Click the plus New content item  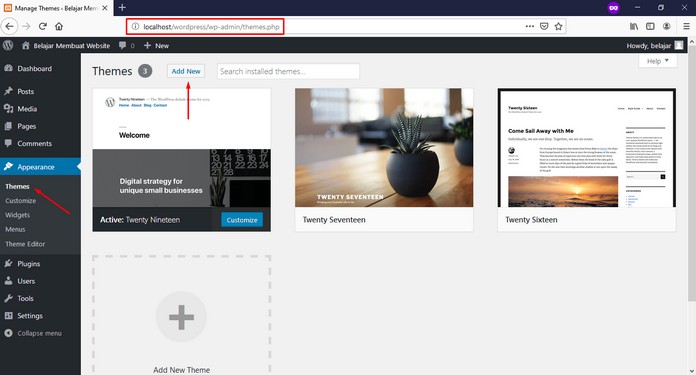[x=156, y=45]
